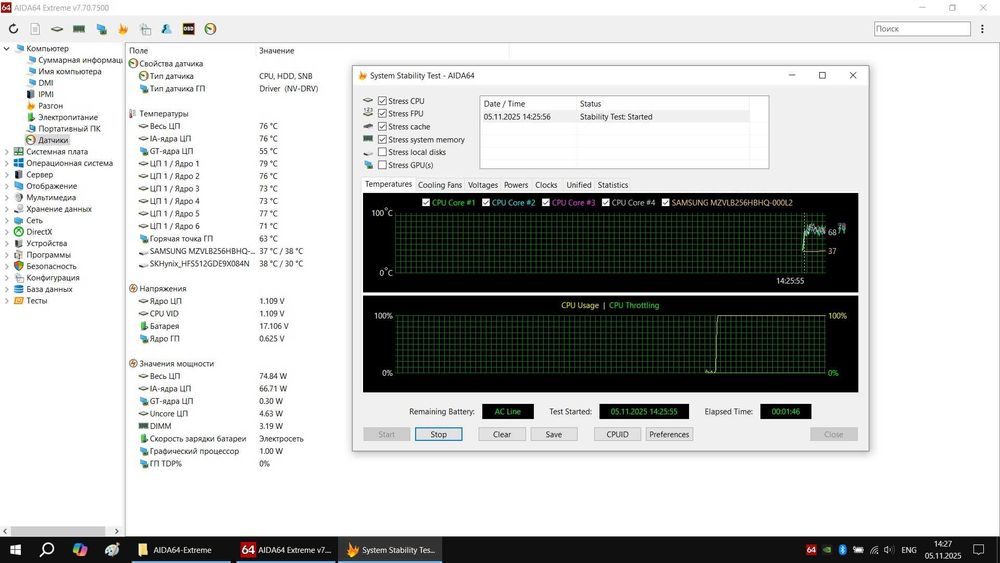Click the Save button
1000x563 pixels.
click(554, 434)
